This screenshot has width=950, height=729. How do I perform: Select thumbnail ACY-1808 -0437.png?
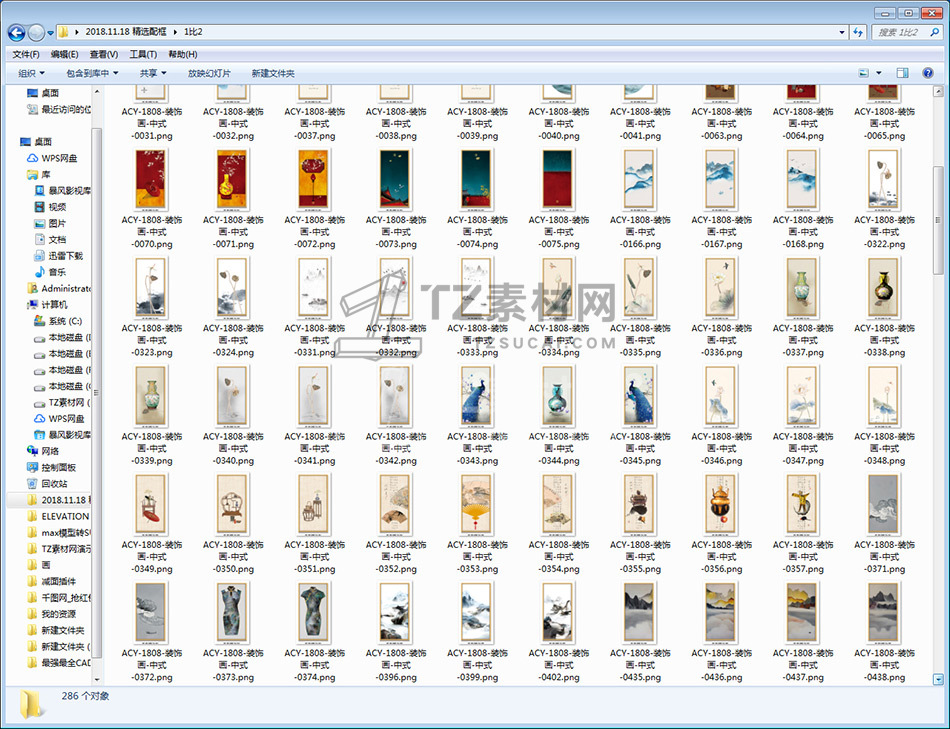point(803,613)
